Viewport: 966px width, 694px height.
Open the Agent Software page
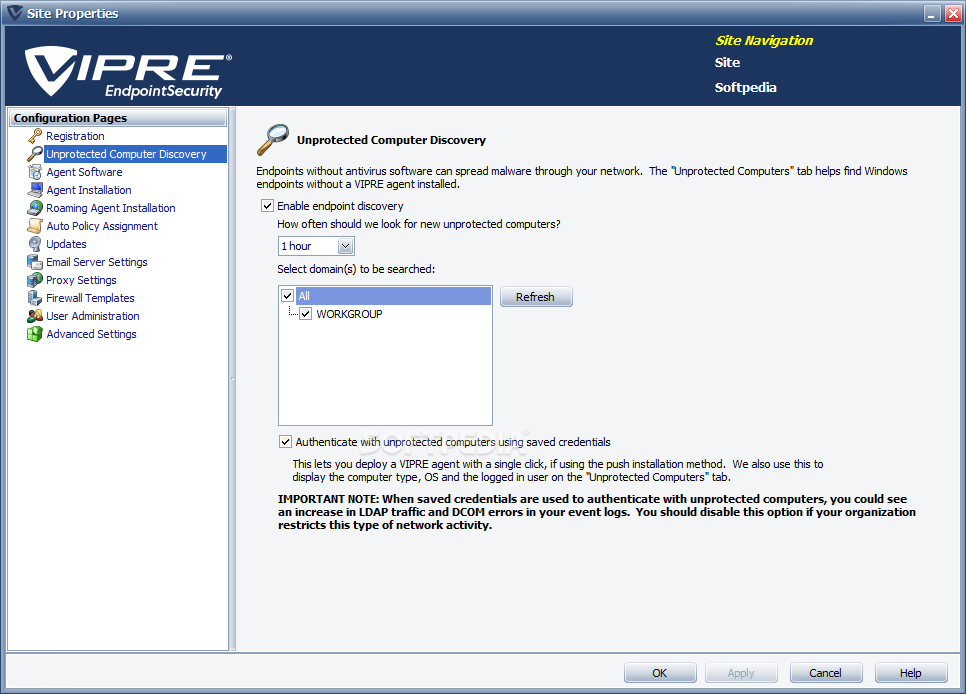coord(84,172)
